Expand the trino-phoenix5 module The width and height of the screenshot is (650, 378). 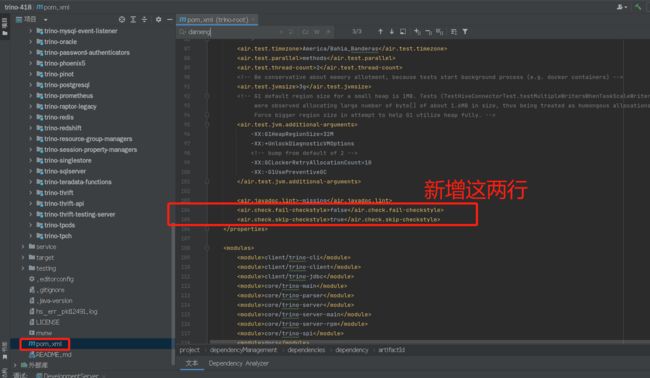30,63
